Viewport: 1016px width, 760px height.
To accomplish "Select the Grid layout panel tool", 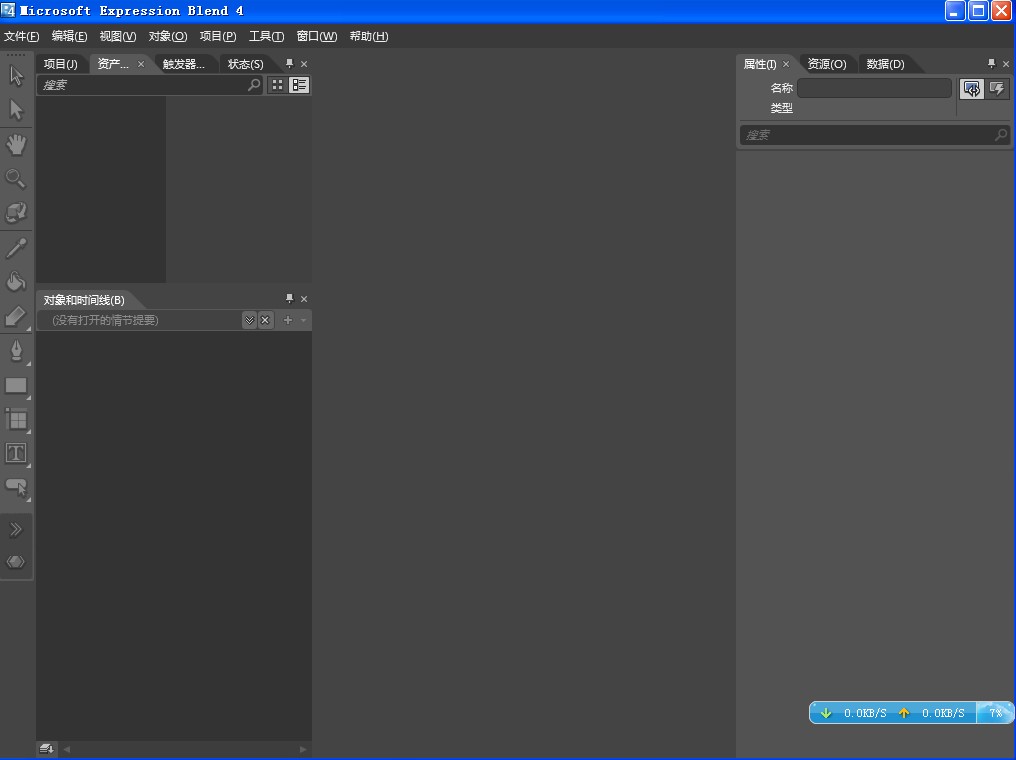I will 16,420.
